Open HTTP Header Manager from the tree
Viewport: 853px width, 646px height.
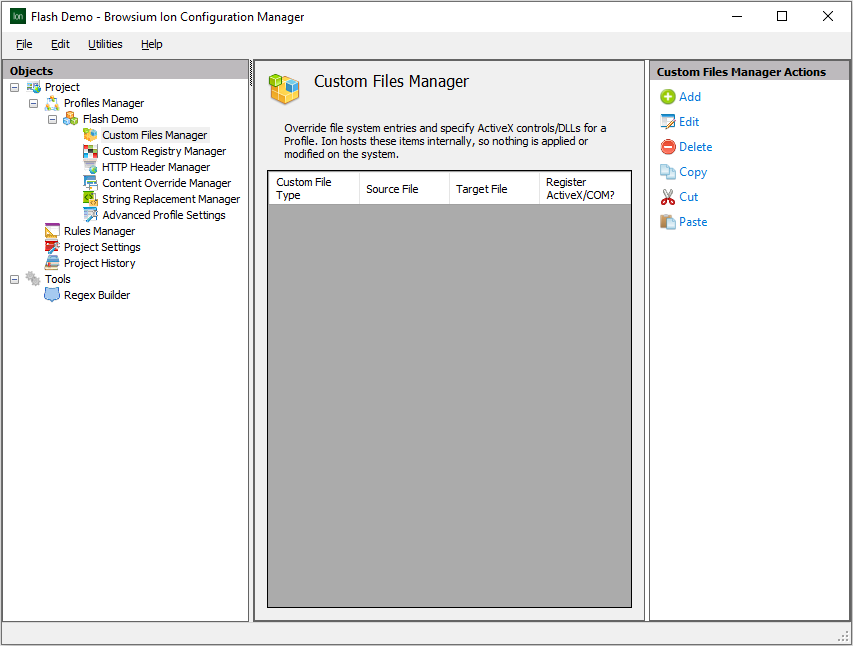(x=156, y=167)
